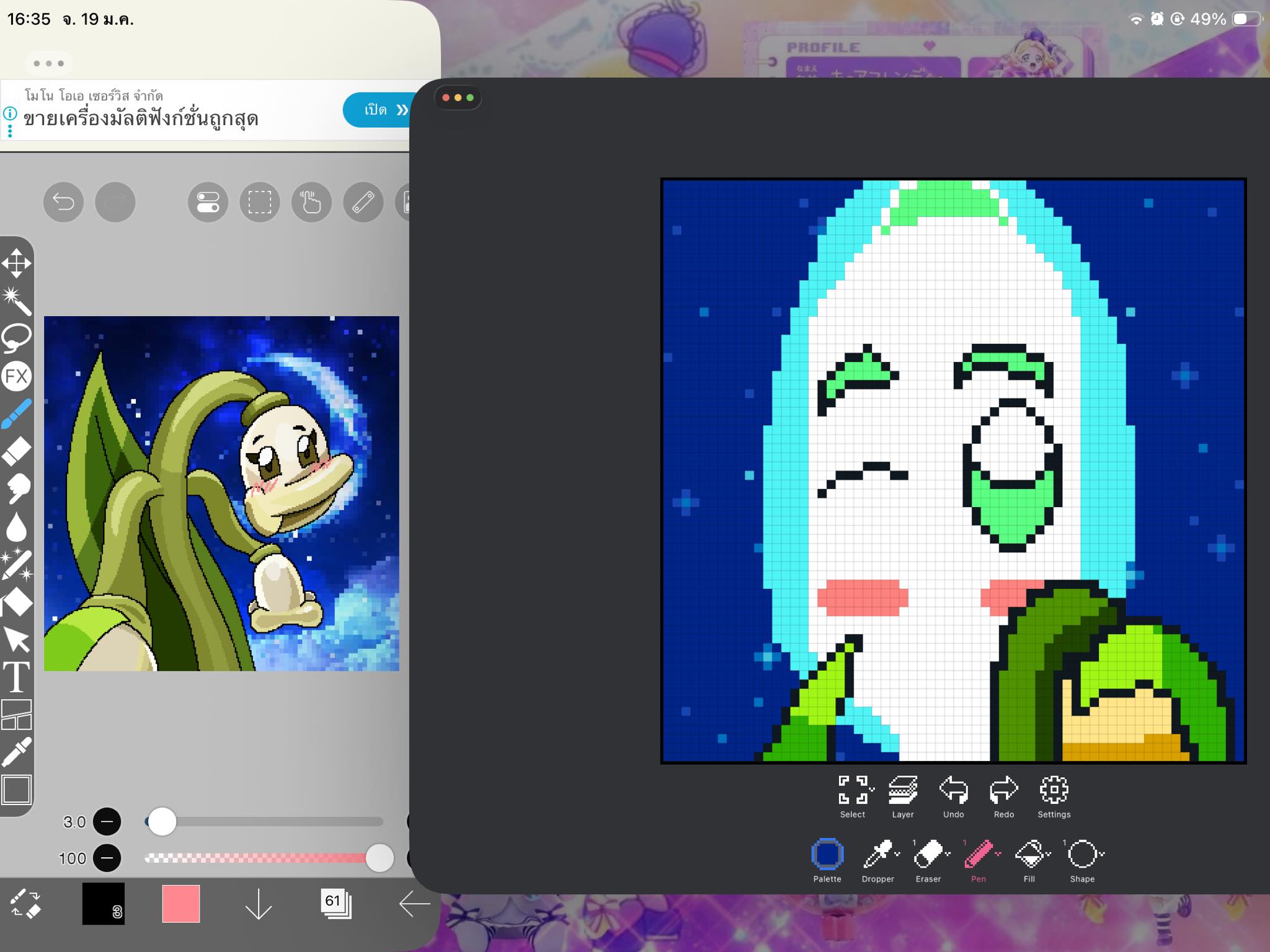Open the three-dot multitasking menu on the left app
The height and width of the screenshot is (952, 1270).
[x=49, y=63]
